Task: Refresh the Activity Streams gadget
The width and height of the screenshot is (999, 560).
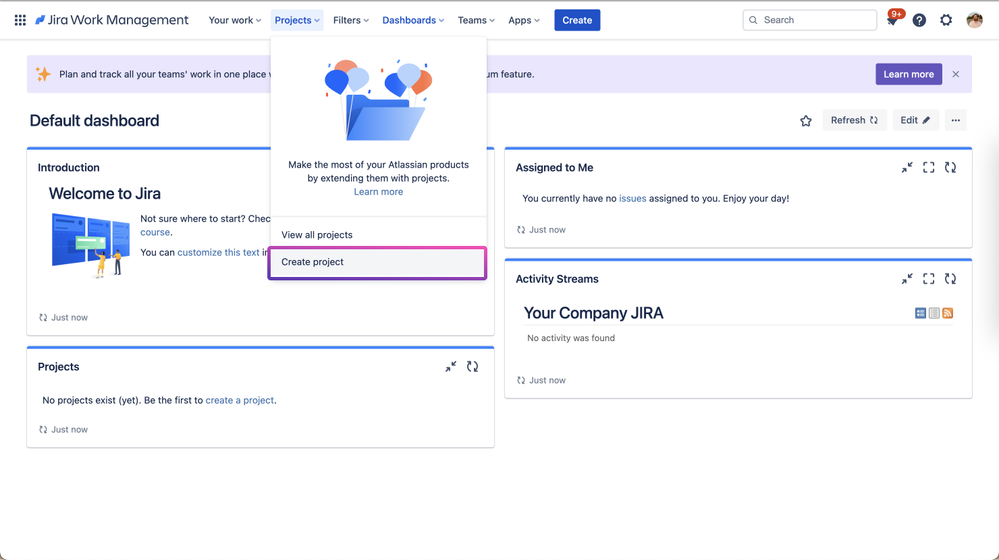Action: click(x=951, y=279)
